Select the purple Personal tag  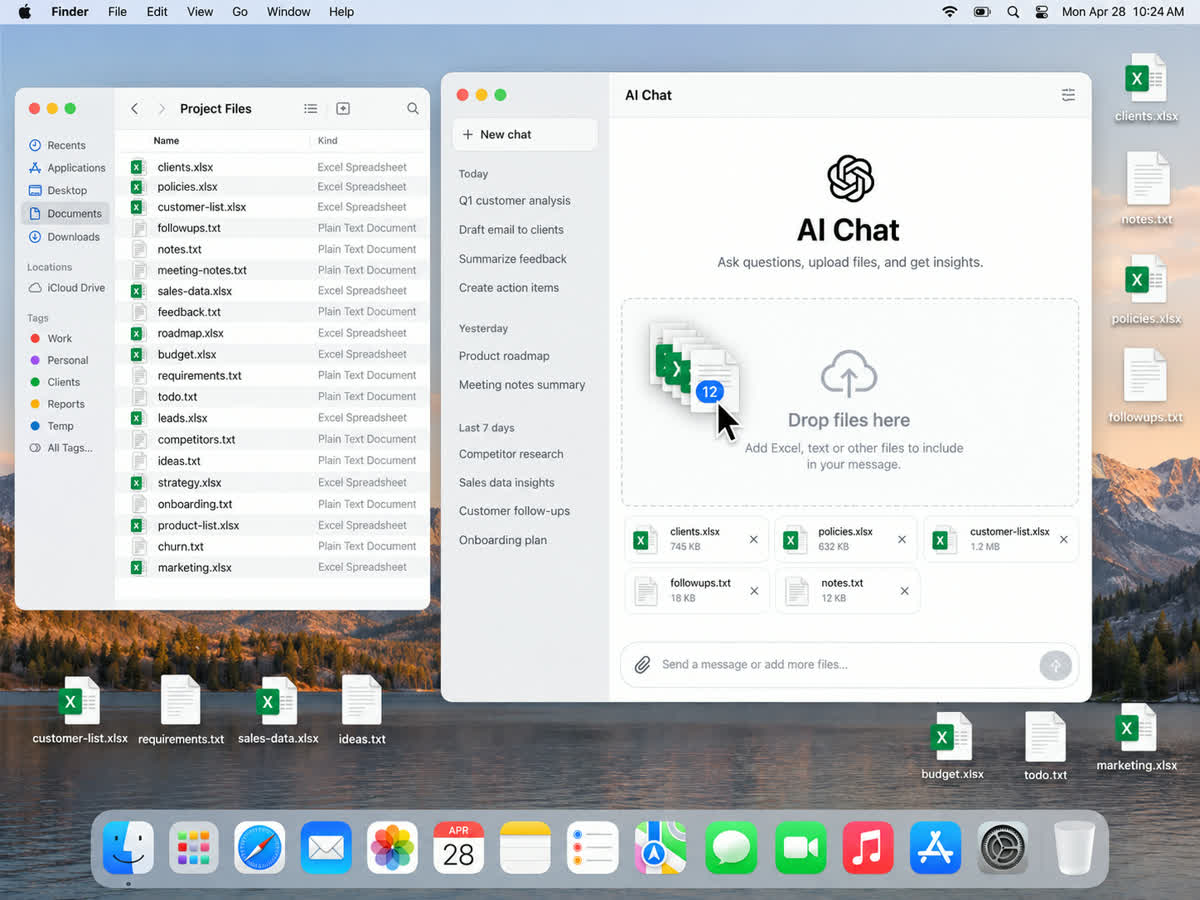[x=58, y=360]
